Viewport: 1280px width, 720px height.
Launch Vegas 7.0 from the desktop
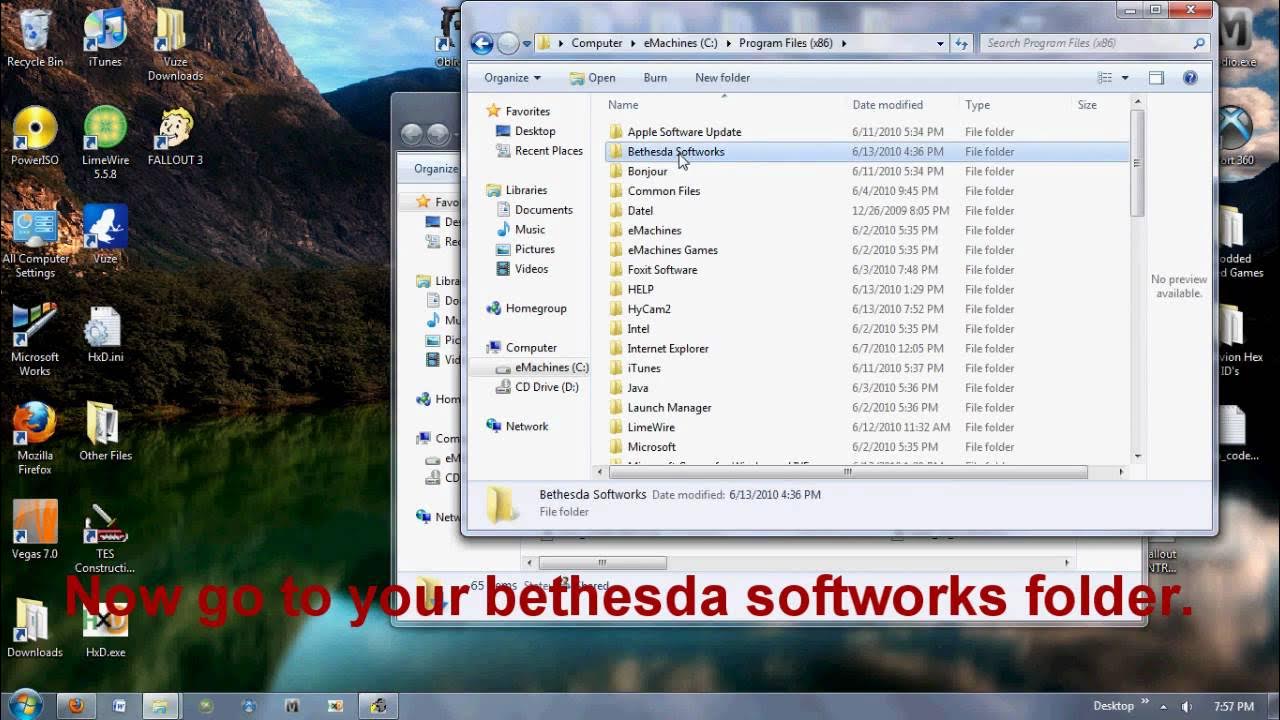coord(35,530)
